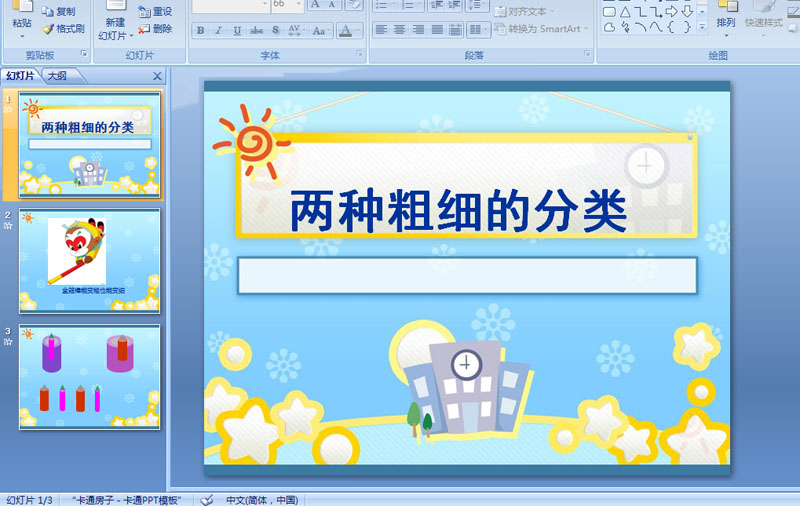The width and height of the screenshot is (800, 506).
Task: Clear all formatting with eraser icon
Action: click(x=353, y=5)
